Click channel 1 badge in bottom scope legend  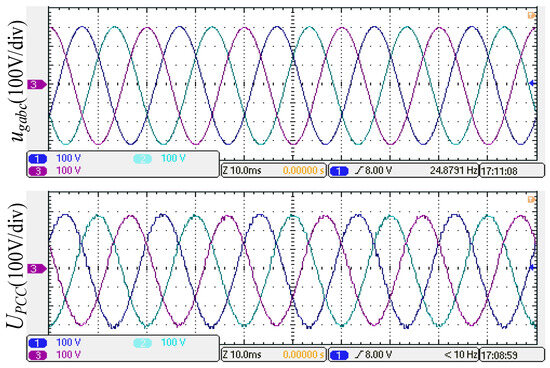(x=38, y=343)
